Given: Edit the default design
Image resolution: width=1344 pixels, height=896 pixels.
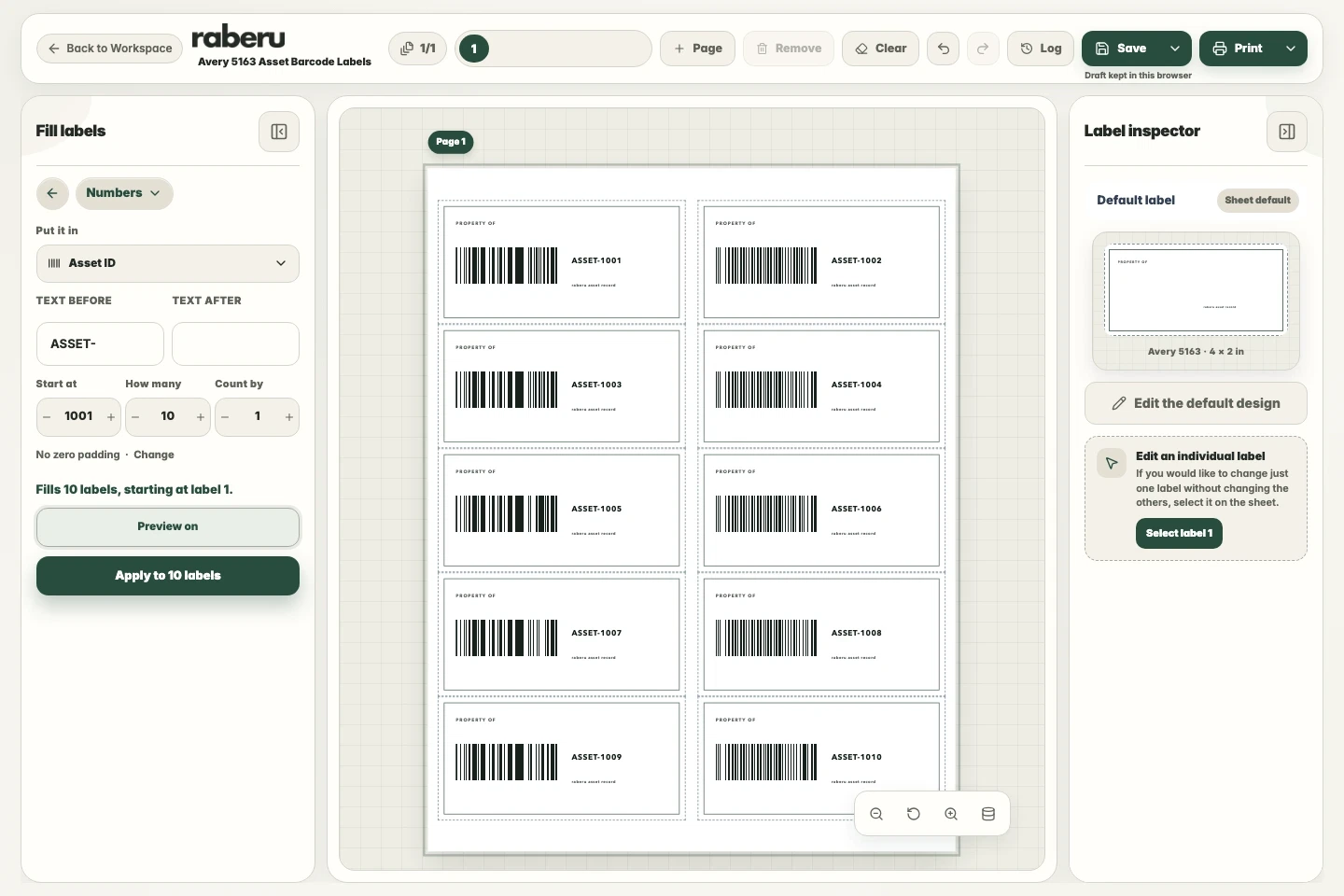Looking at the screenshot, I should coord(1196,403).
